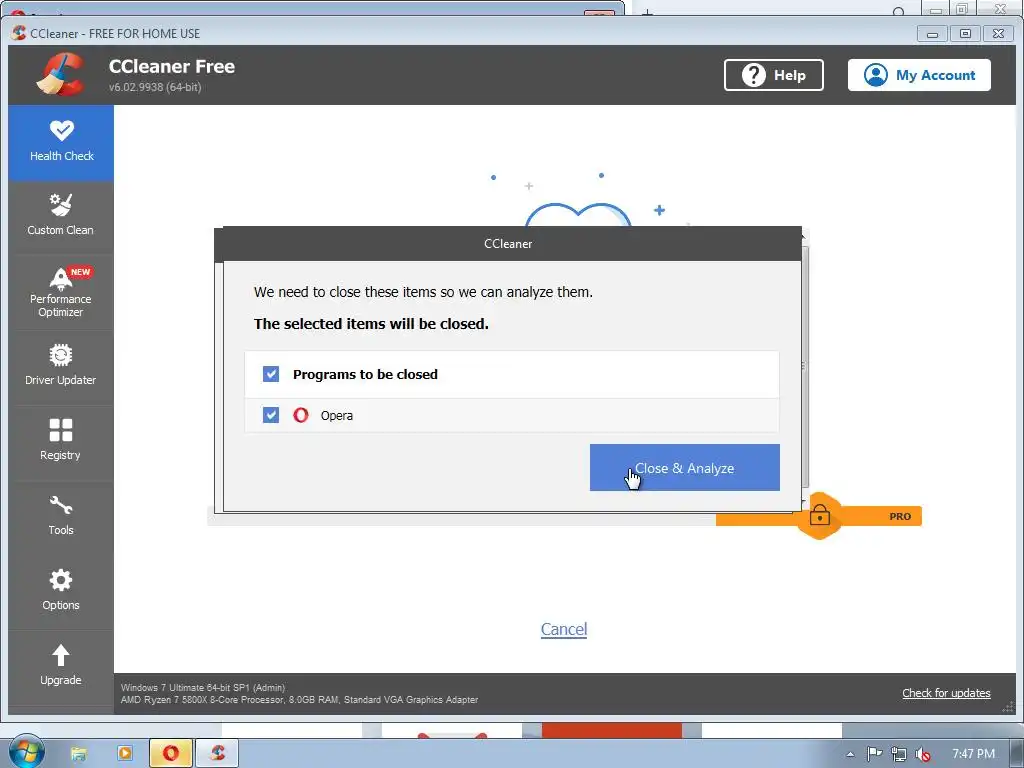Viewport: 1024px width, 768px height.
Task: Click the Close & Analyze button
Action: tap(684, 468)
